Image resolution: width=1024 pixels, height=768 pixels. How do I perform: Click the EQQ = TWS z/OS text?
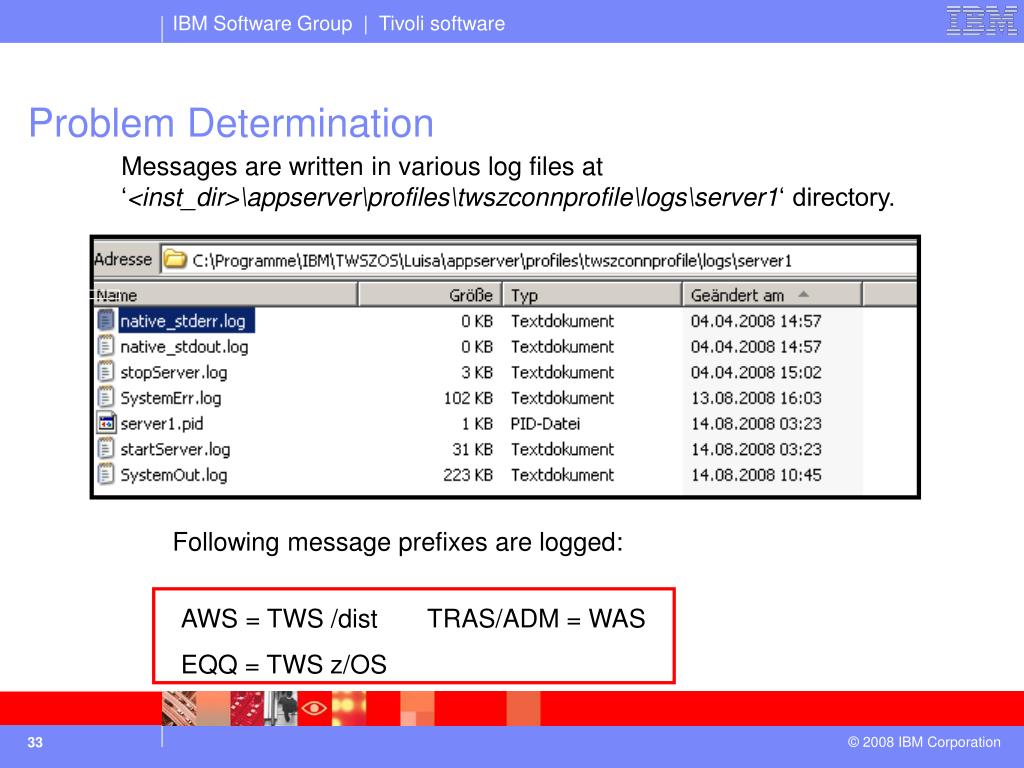[284, 664]
